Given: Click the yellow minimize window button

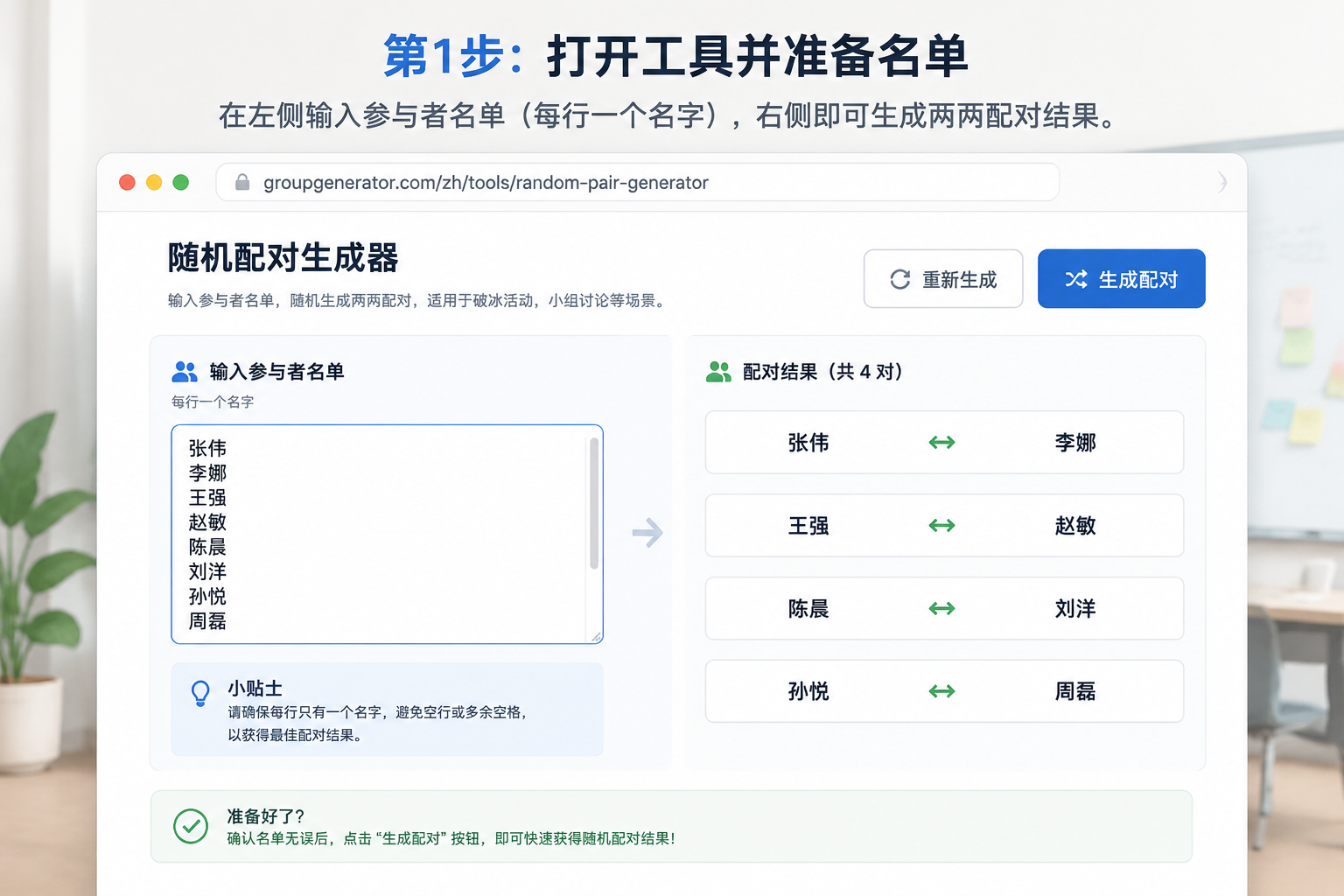Looking at the screenshot, I should (154, 182).
